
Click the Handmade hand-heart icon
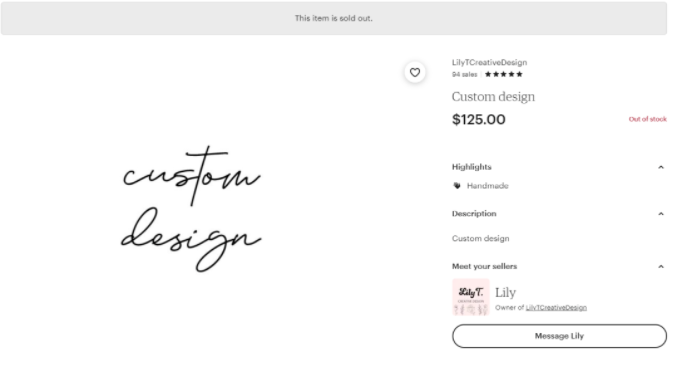tap(457, 185)
